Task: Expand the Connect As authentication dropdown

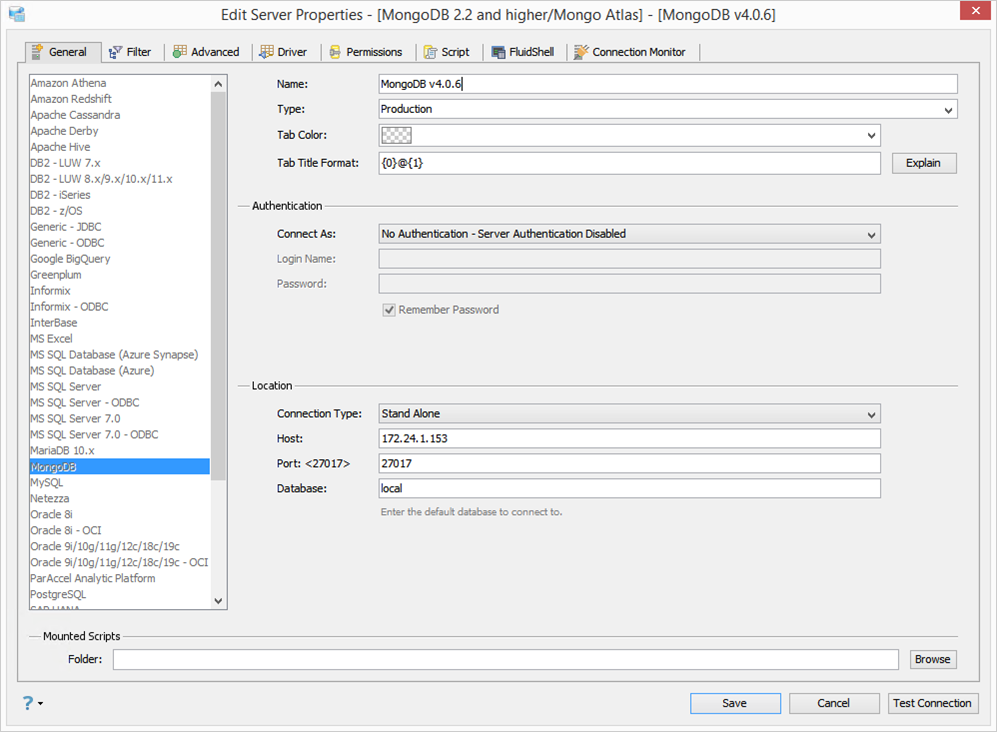Action: [629, 234]
